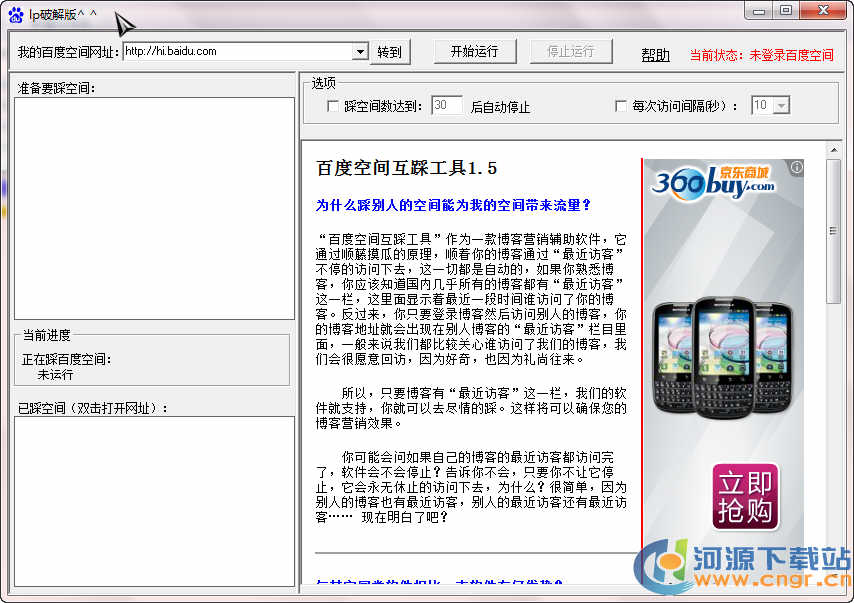
Task: Click the 转到 button
Action: click(x=389, y=52)
